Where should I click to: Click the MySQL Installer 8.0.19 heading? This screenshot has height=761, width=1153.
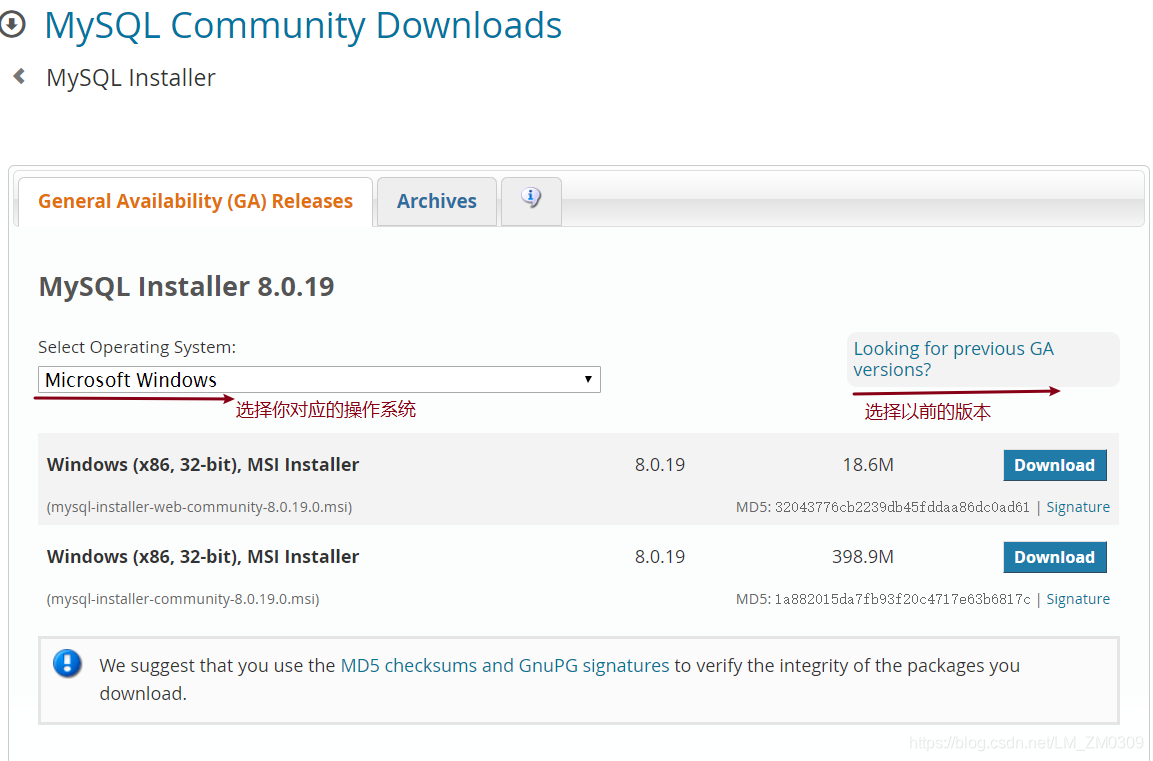click(x=187, y=286)
